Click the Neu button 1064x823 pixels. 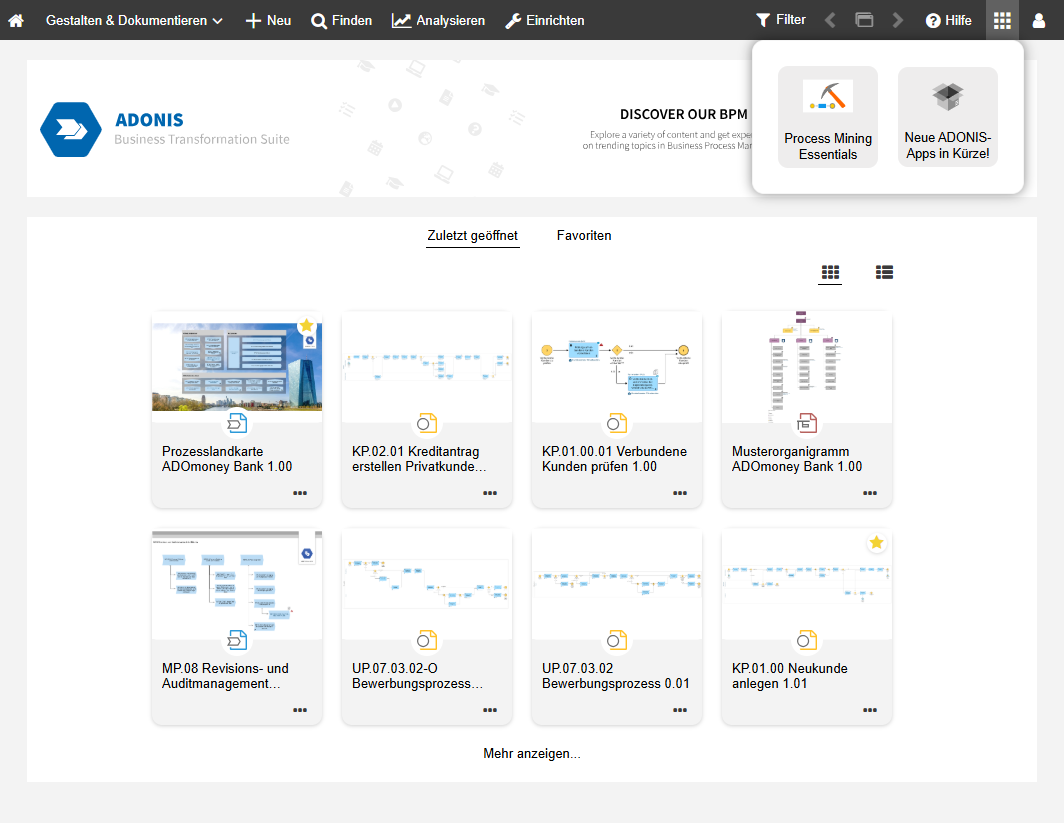point(268,20)
